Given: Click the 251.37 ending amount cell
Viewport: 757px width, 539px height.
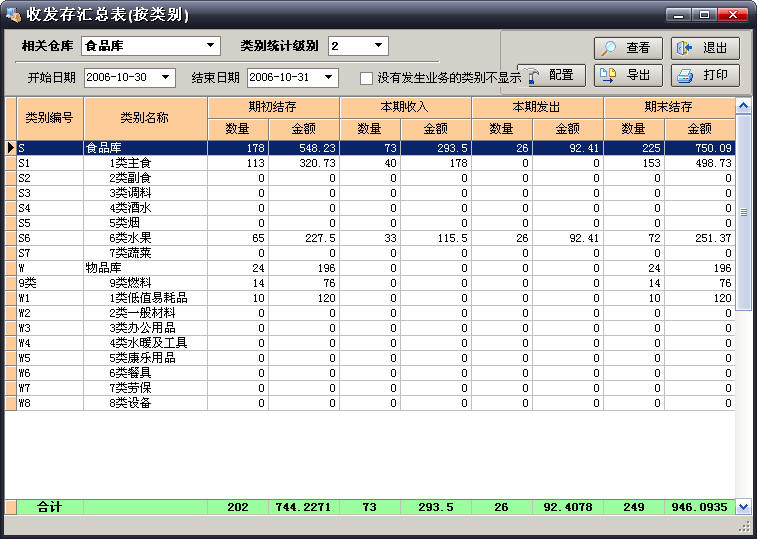Looking at the screenshot, I should [700, 238].
